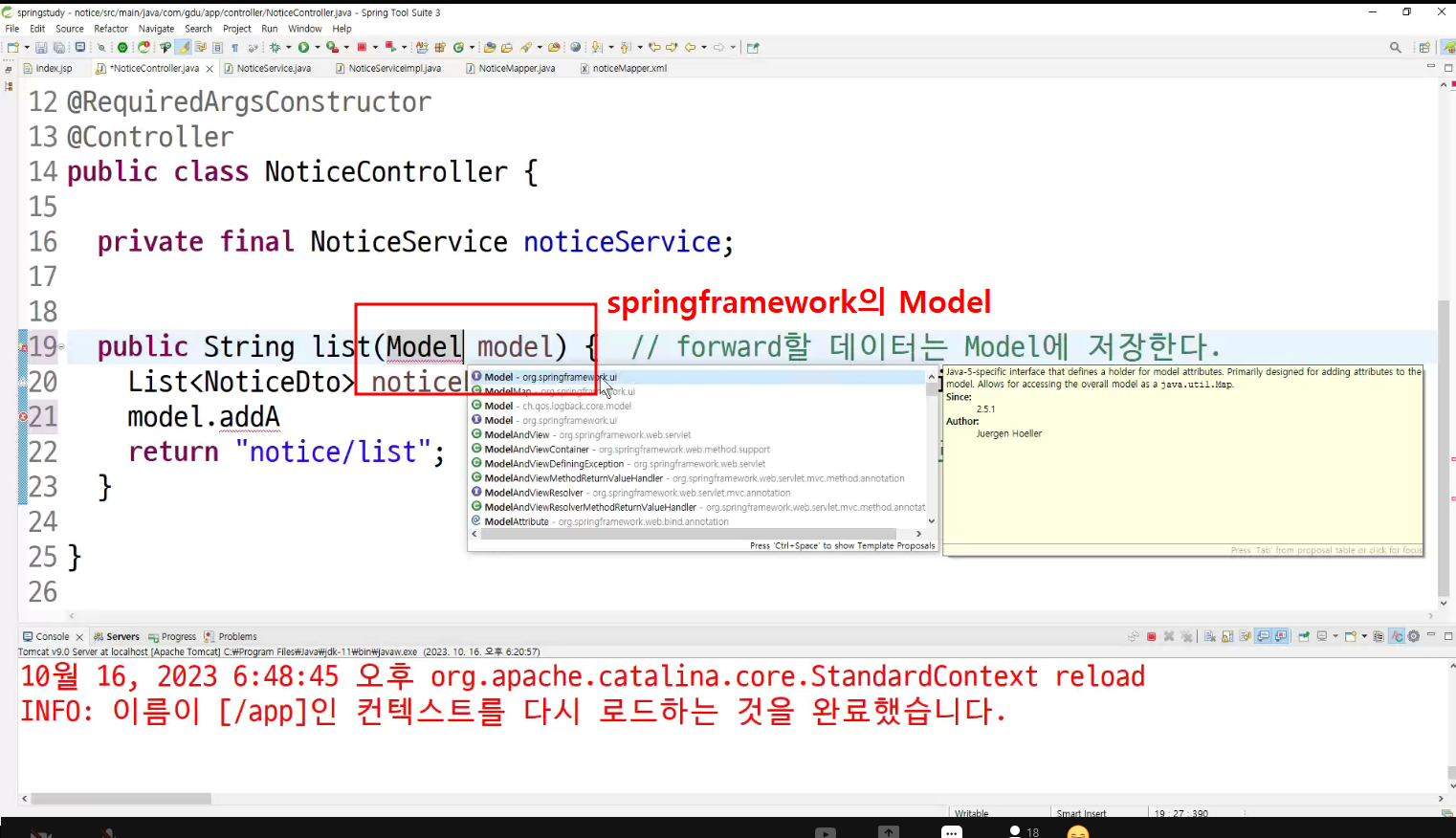Click the Debug bug icon in the toolbar

click(x=275, y=47)
